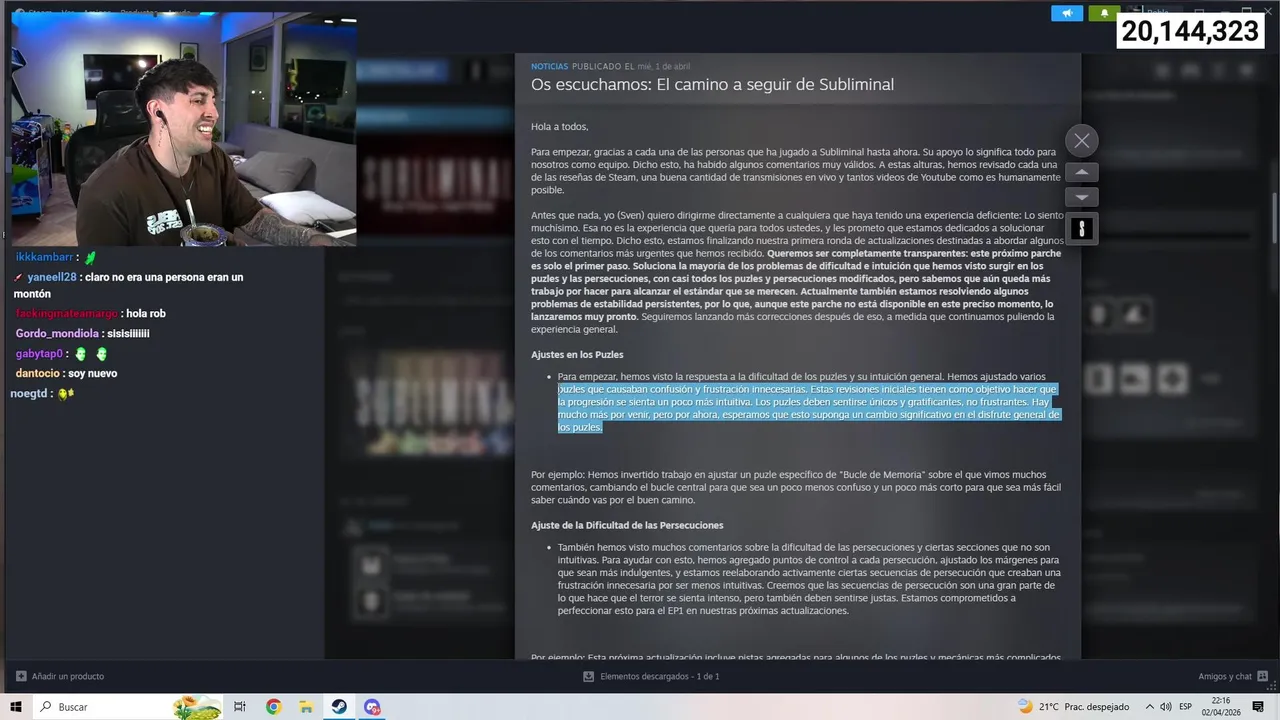
Task: Open Elementos descargados downloads status
Action: pos(651,676)
